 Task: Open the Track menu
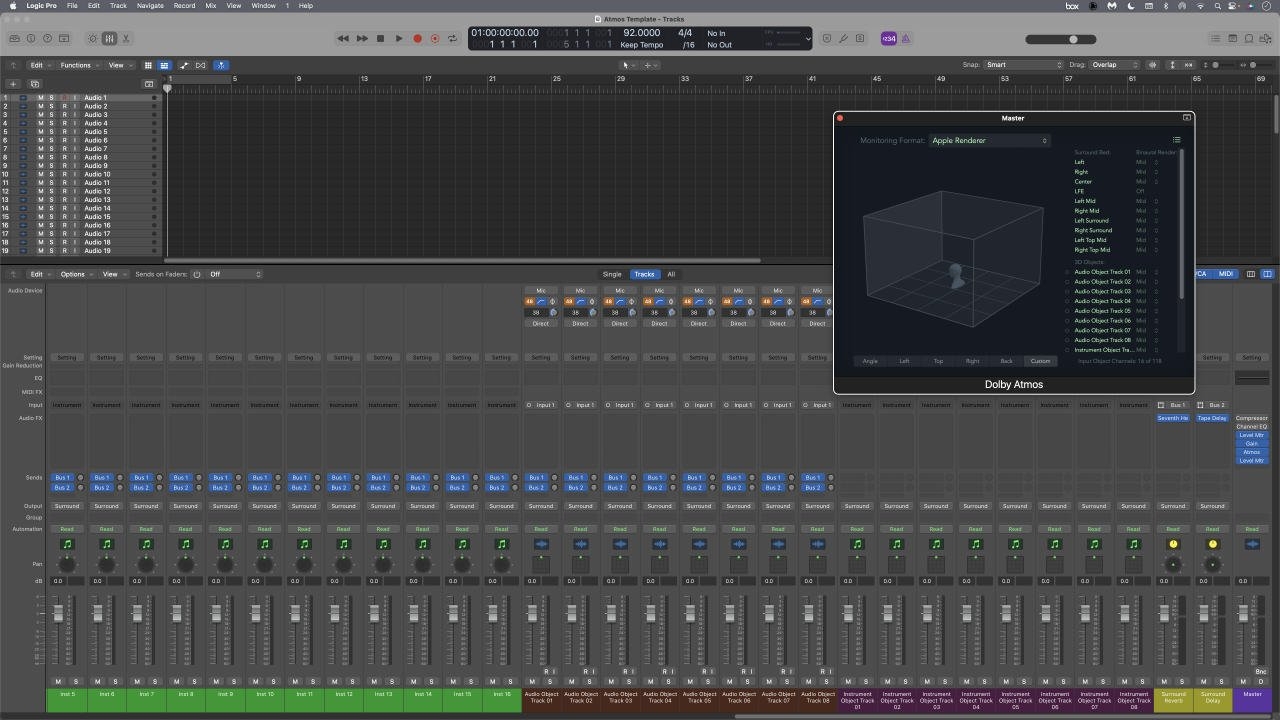[x=117, y=6]
